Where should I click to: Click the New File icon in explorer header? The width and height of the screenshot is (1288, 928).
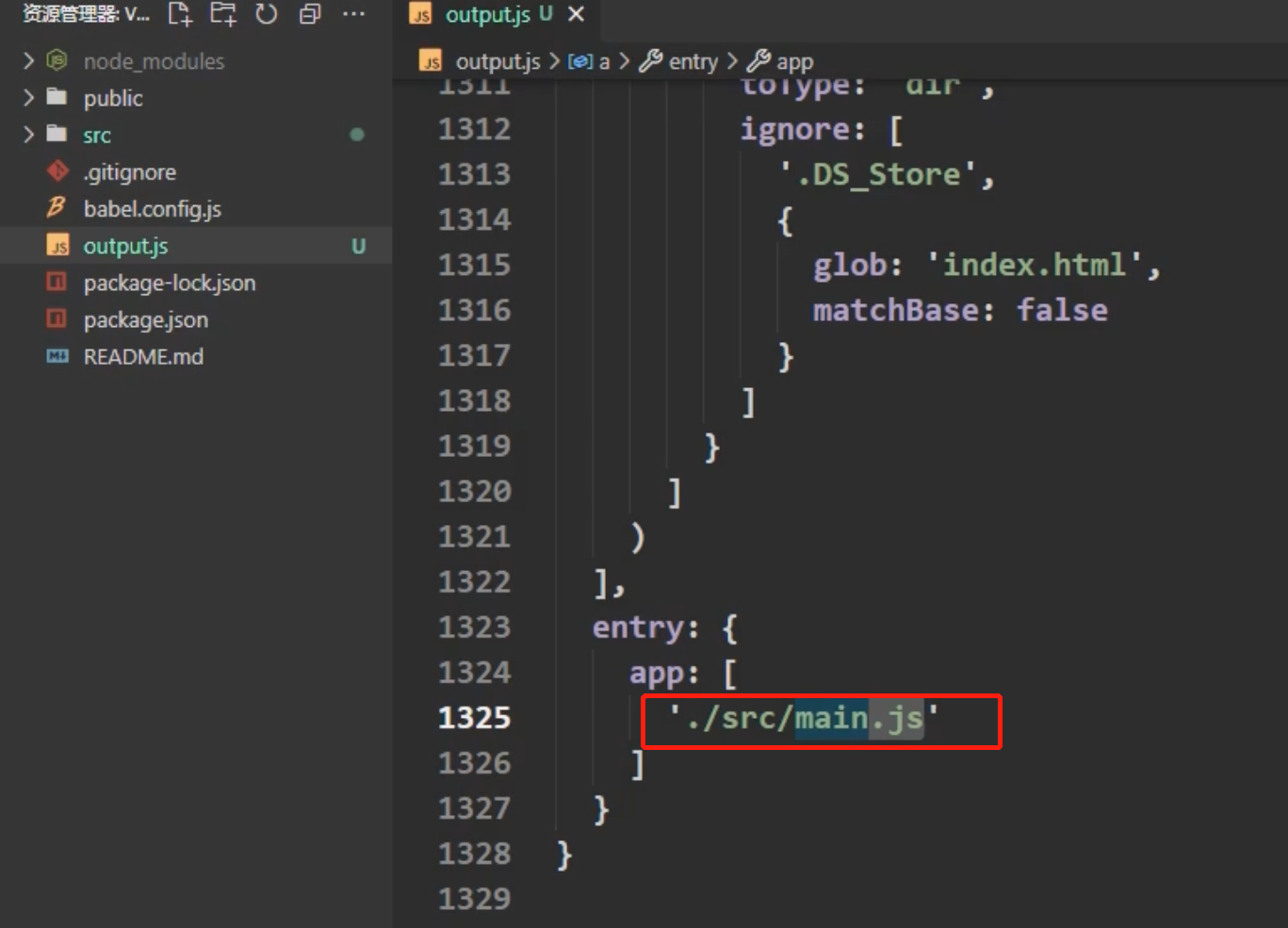coord(179,14)
